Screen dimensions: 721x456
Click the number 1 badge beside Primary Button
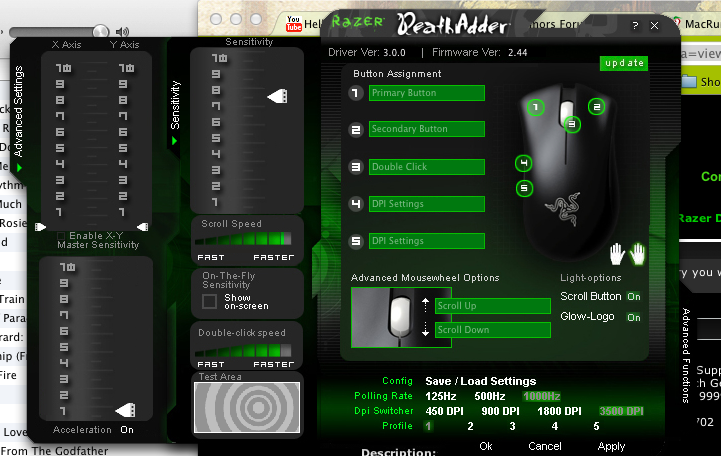tap(355, 93)
